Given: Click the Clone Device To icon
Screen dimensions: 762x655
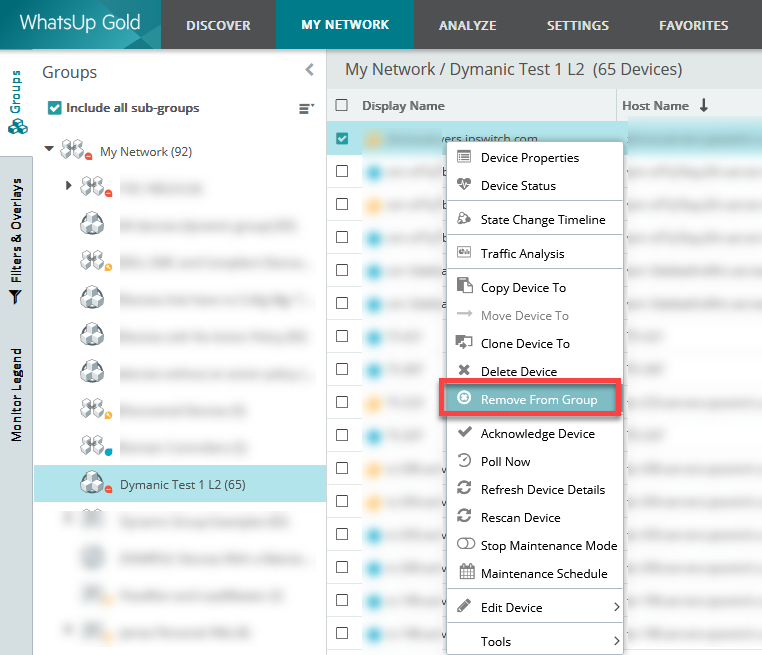Looking at the screenshot, I should point(464,342).
